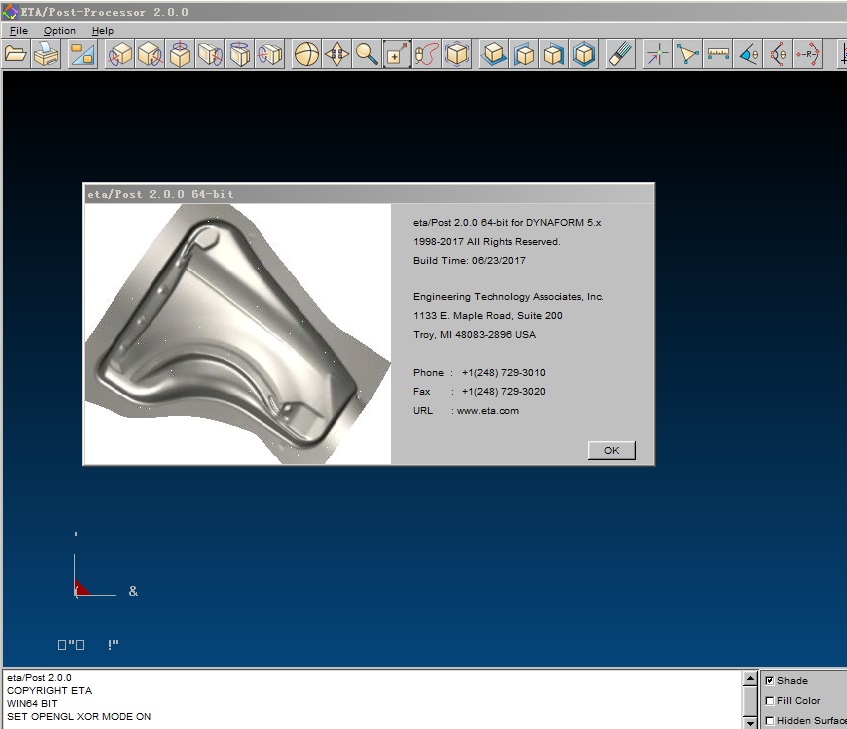Screen dimensions: 847x729
Task: Click the fit-to-screen cube icon
Action: [457, 54]
